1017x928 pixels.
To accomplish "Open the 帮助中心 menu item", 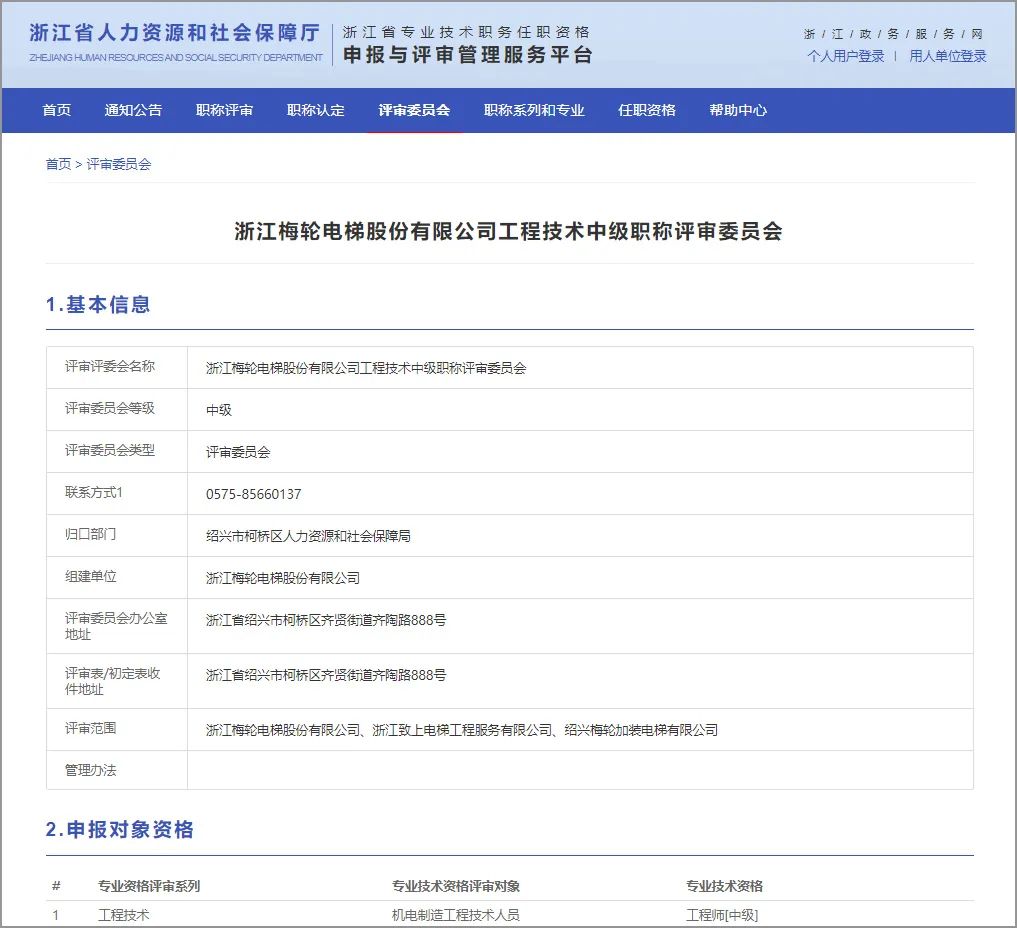I will (738, 110).
